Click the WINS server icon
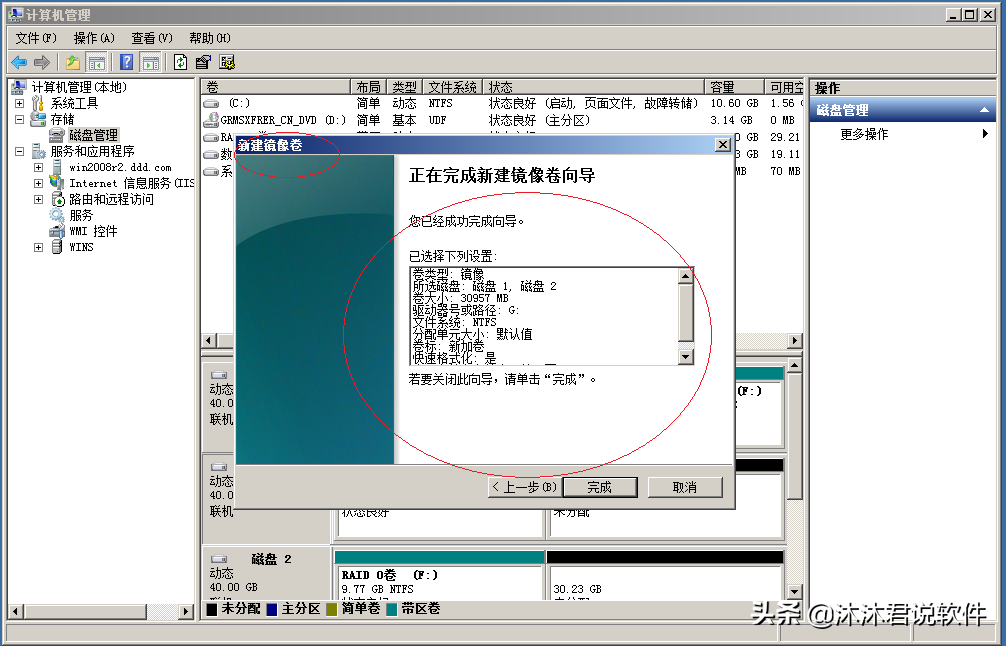The image size is (1006, 646). [56, 247]
